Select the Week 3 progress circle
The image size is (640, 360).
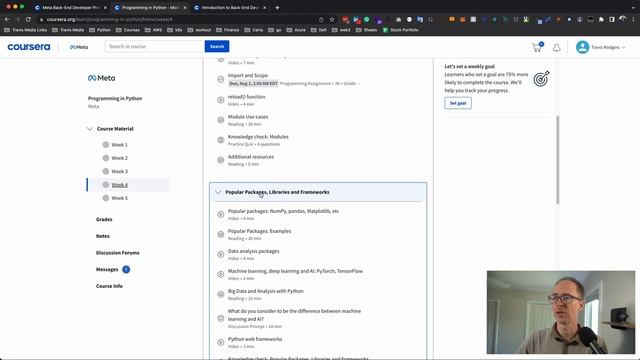click(x=106, y=171)
